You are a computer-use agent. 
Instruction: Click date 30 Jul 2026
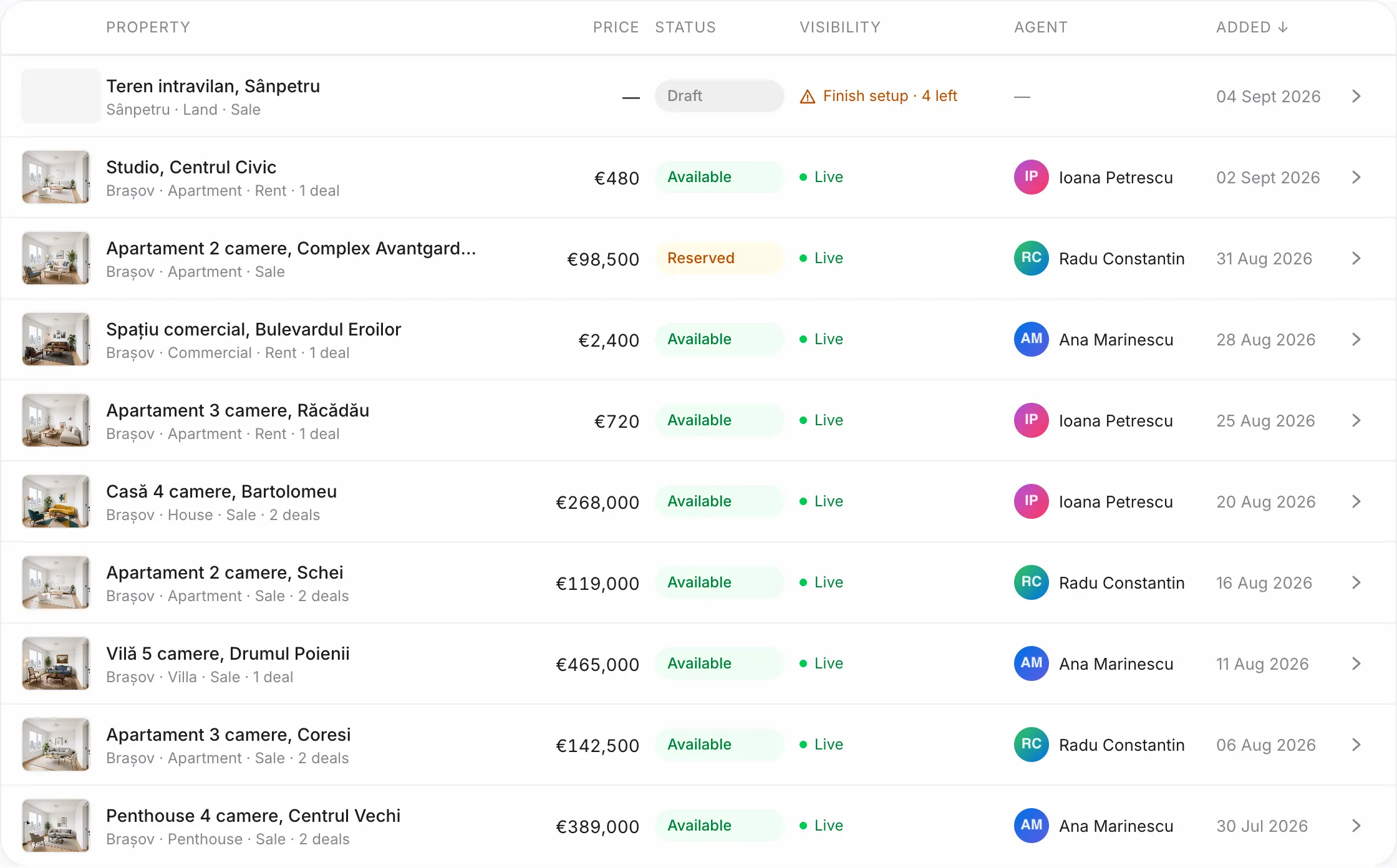(x=1262, y=826)
